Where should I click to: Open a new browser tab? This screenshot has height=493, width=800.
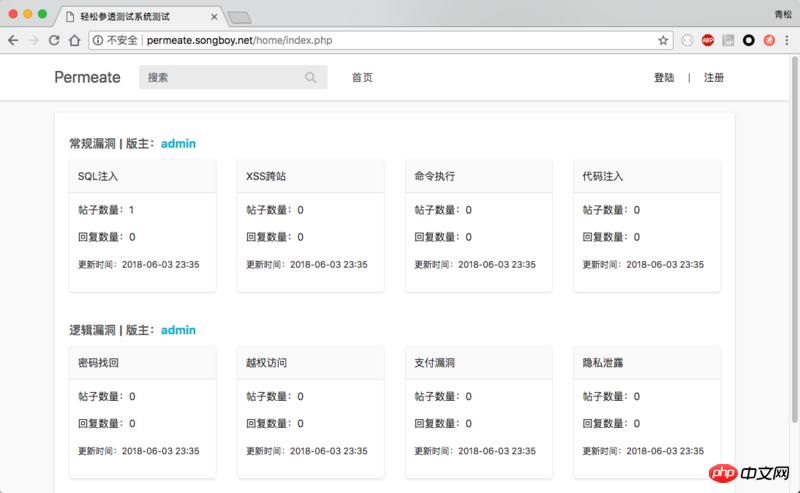point(238,16)
